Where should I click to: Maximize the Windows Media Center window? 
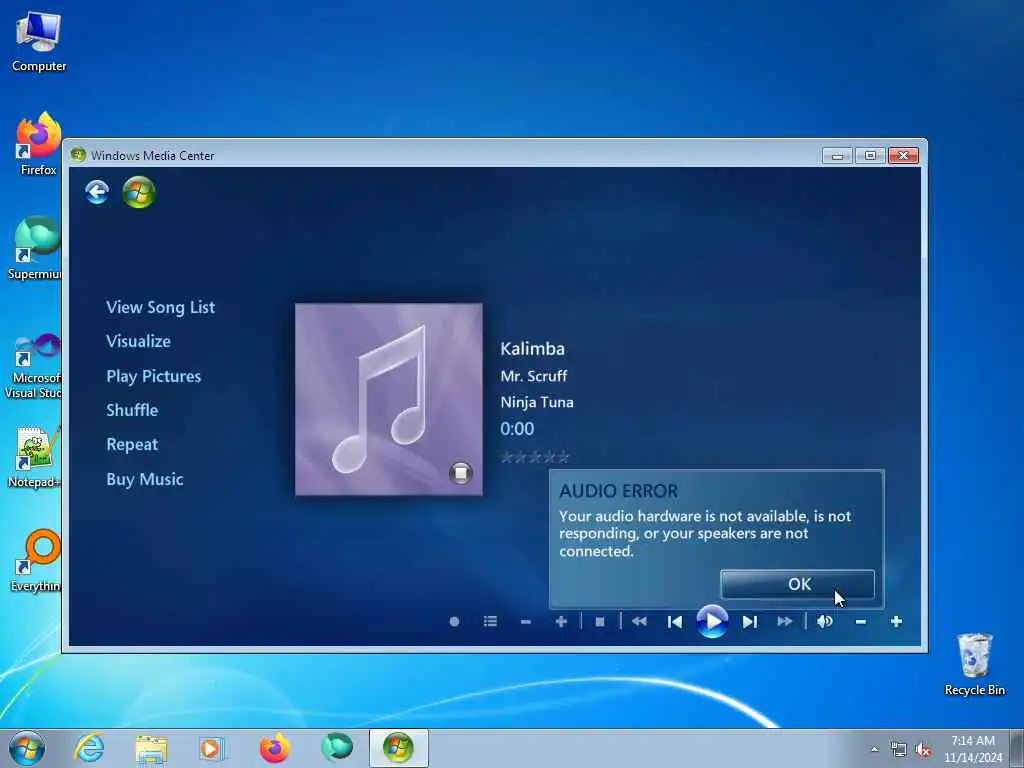click(870, 155)
